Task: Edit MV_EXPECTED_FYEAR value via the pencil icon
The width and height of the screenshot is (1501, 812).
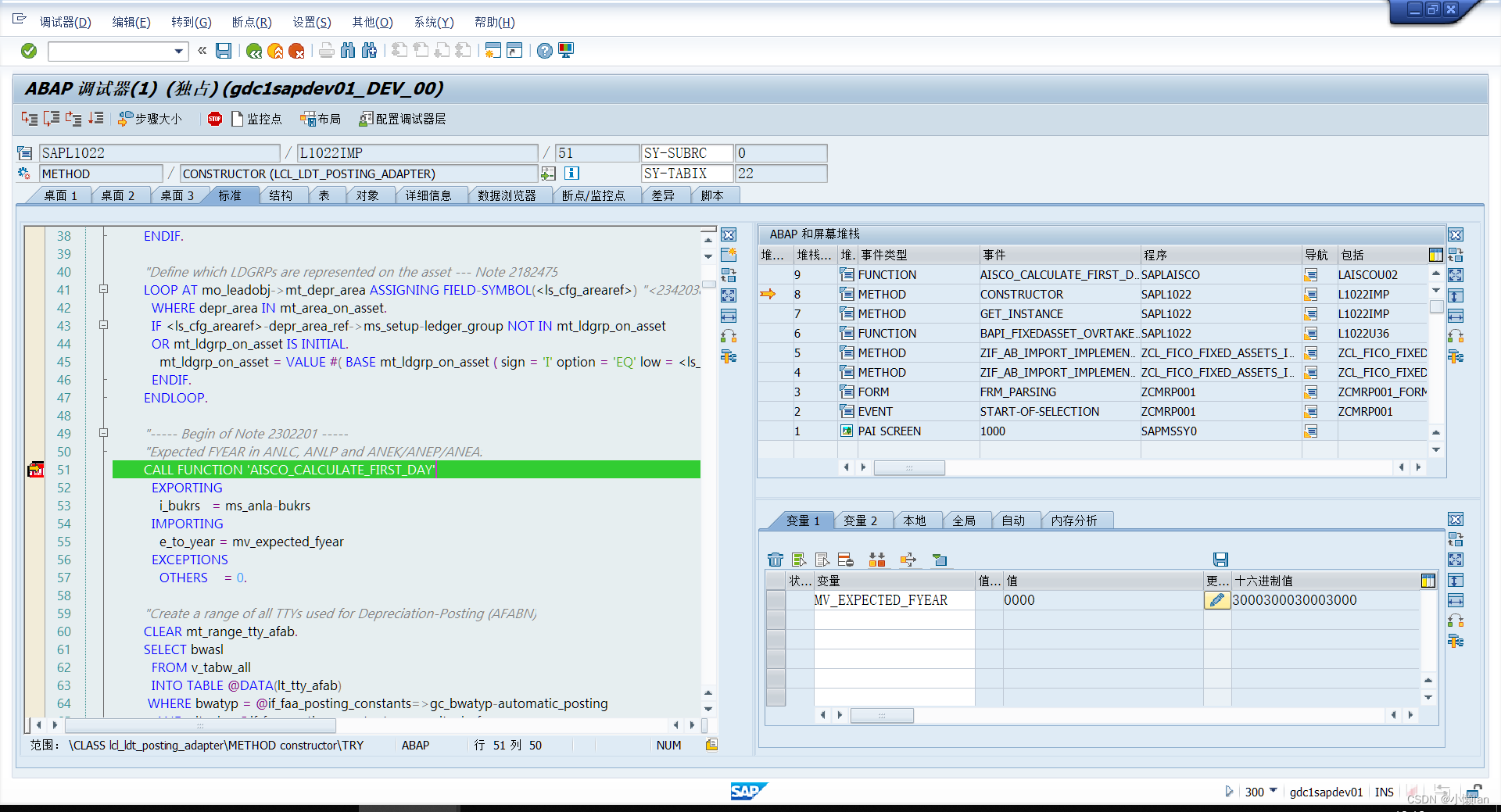Action: click(1216, 599)
